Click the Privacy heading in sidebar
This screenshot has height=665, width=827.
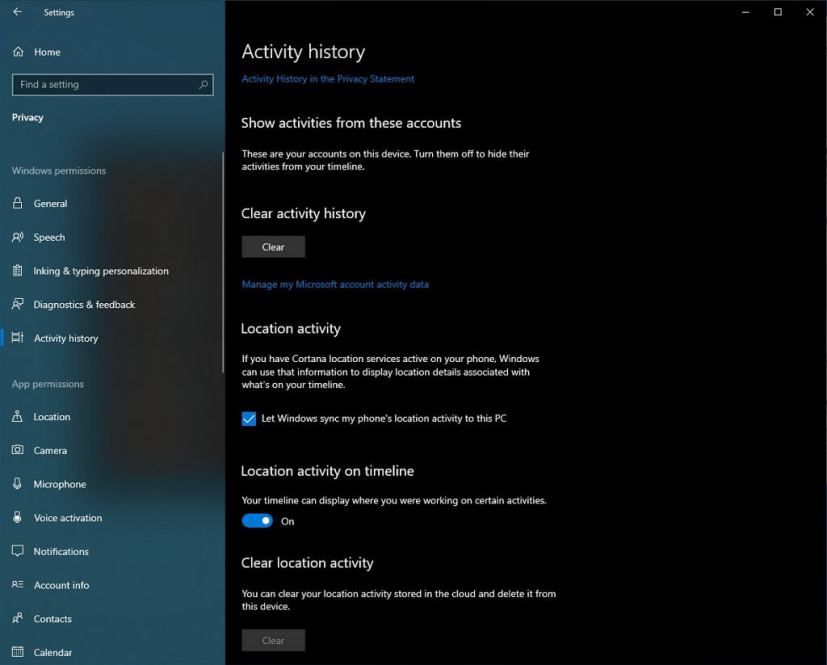coord(28,118)
